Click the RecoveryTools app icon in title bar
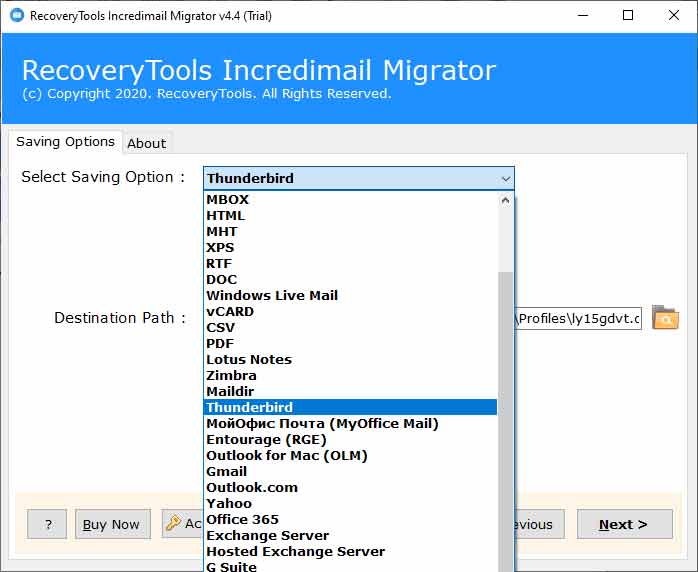Screen dimensions: 698x572 point(17,16)
